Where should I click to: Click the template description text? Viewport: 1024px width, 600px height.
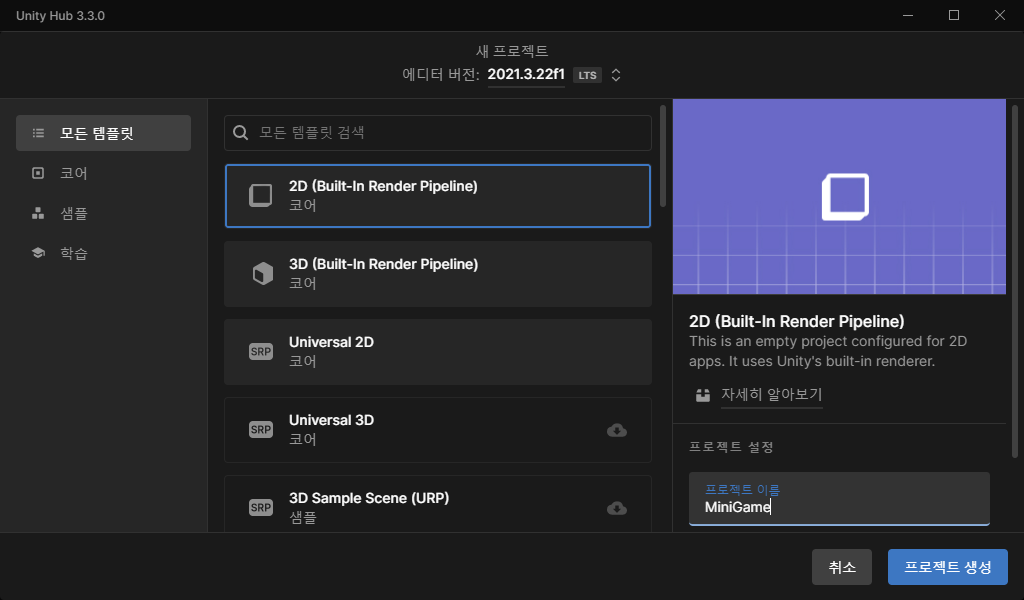(x=828, y=351)
